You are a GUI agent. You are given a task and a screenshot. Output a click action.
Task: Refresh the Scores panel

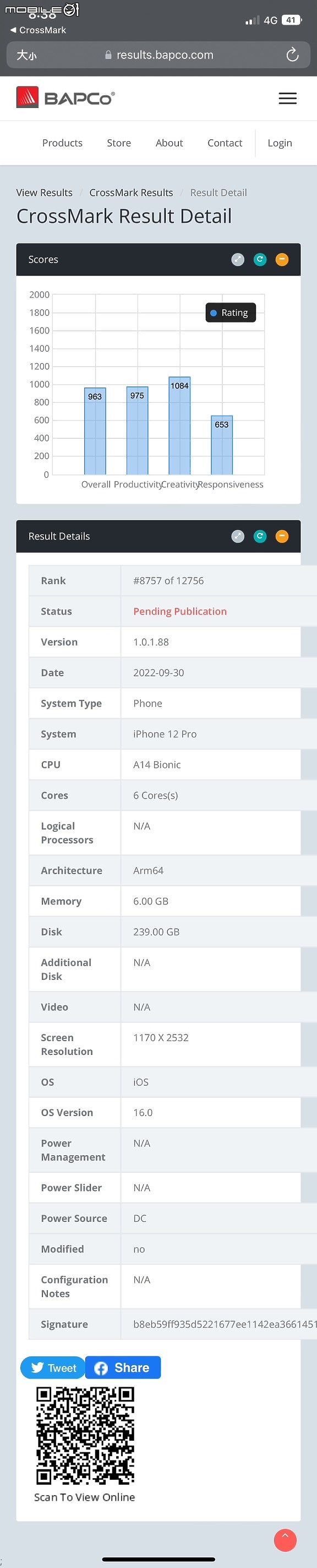pos(260,259)
